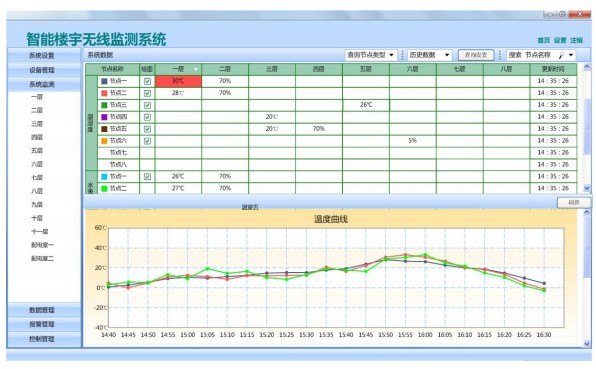The width and height of the screenshot is (596, 369).
Task: Select 三层 in the left sidebar list
Action: (x=37, y=124)
